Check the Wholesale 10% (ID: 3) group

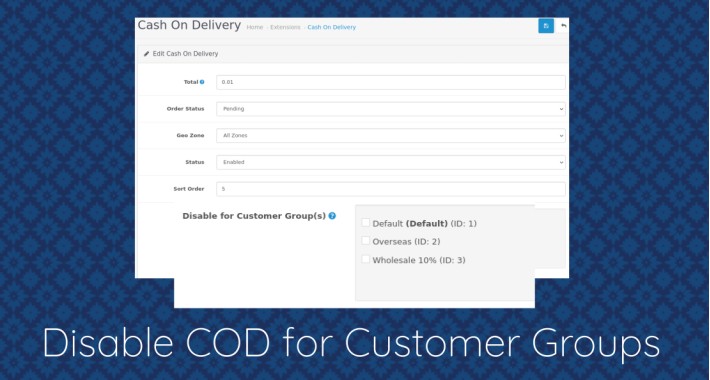click(x=365, y=260)
